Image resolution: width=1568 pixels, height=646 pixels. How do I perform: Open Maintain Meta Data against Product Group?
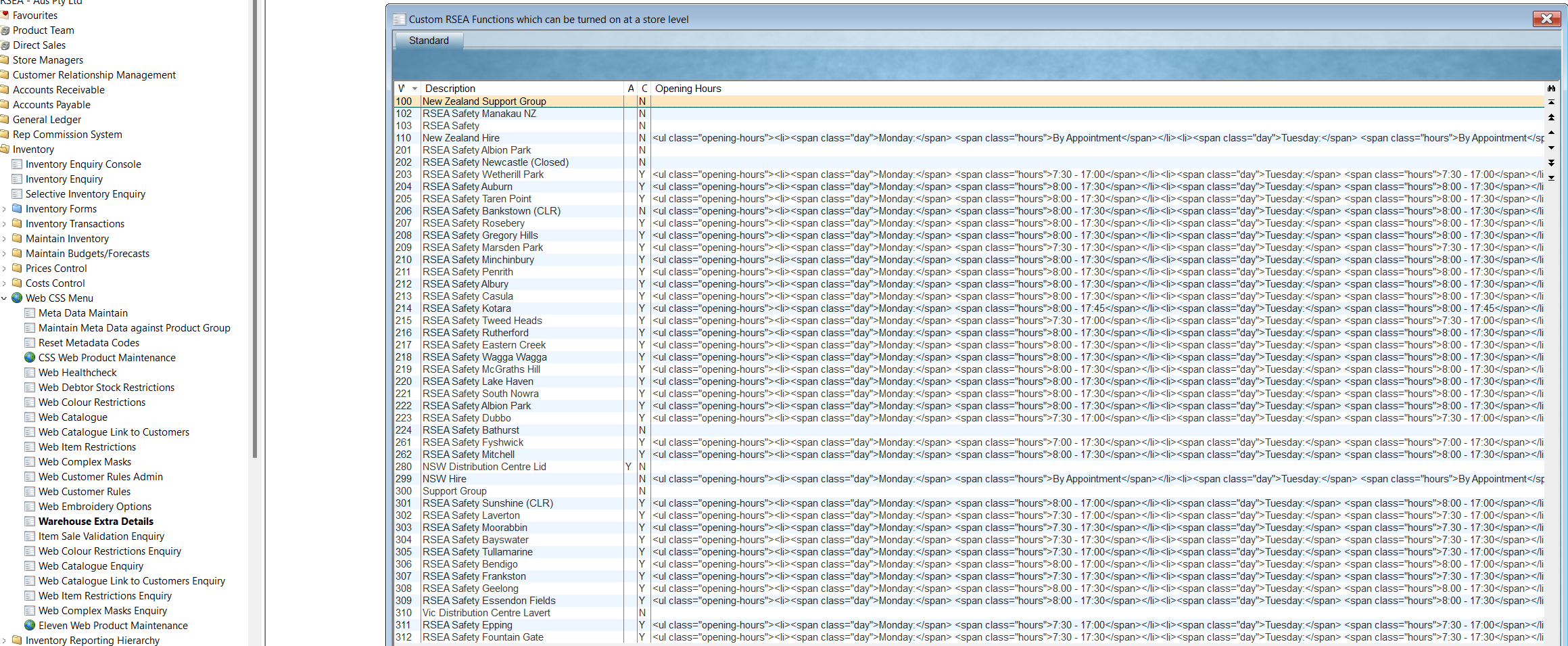(x=134, y=327)
